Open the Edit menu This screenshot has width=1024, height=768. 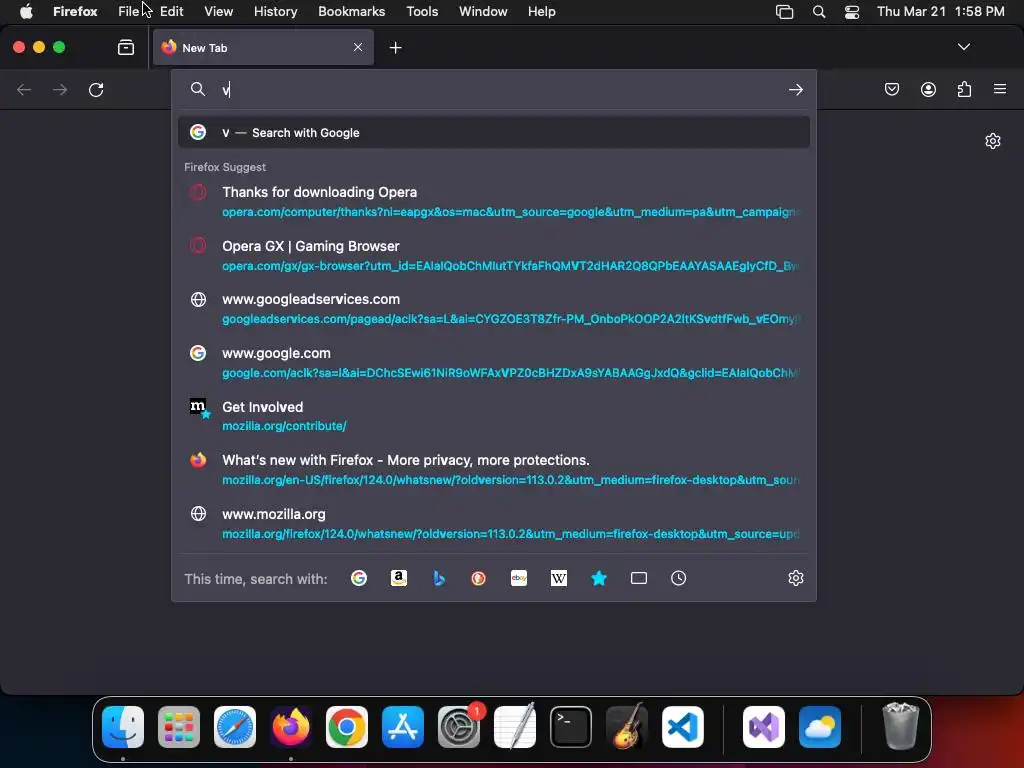[x=172, y=11]
